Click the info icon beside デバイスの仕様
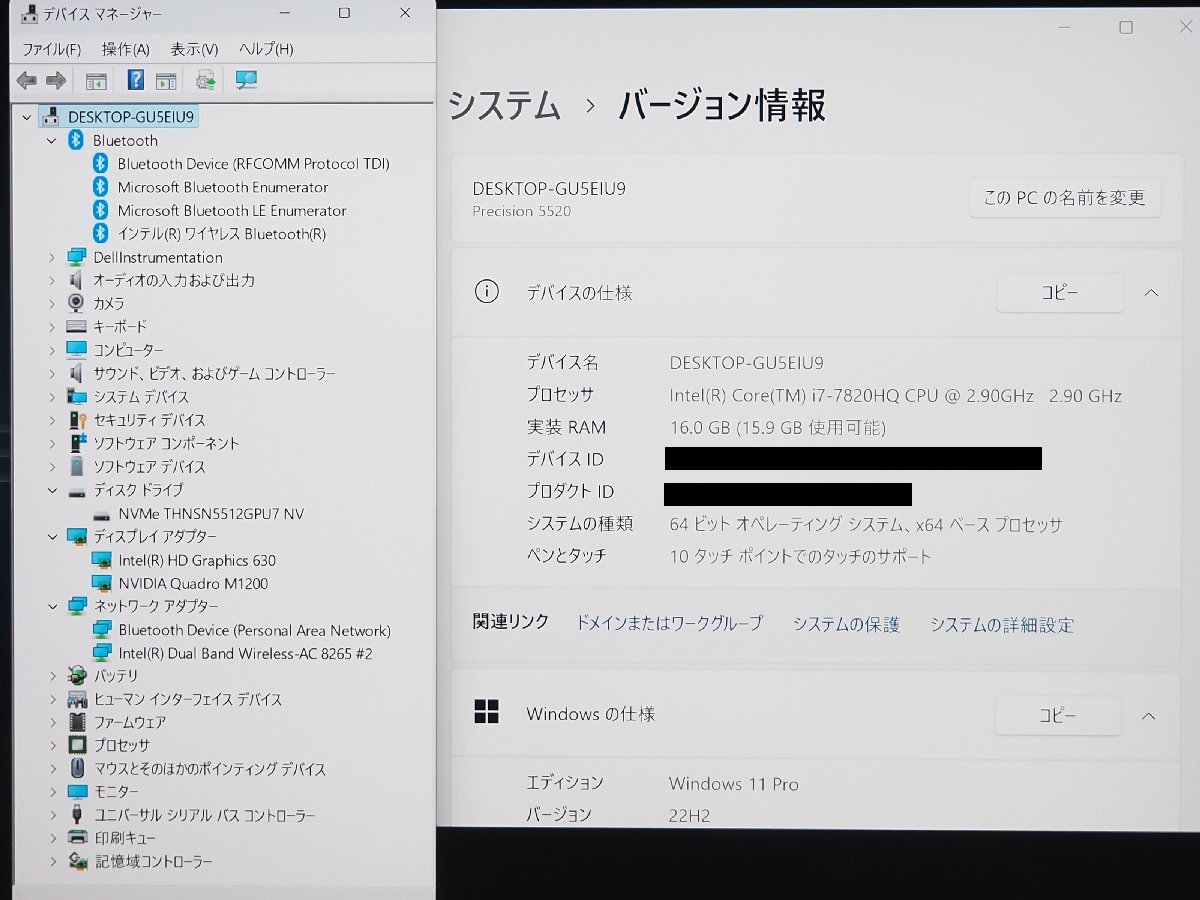Viewport: 1200px width, 900px height. [486, 293]
